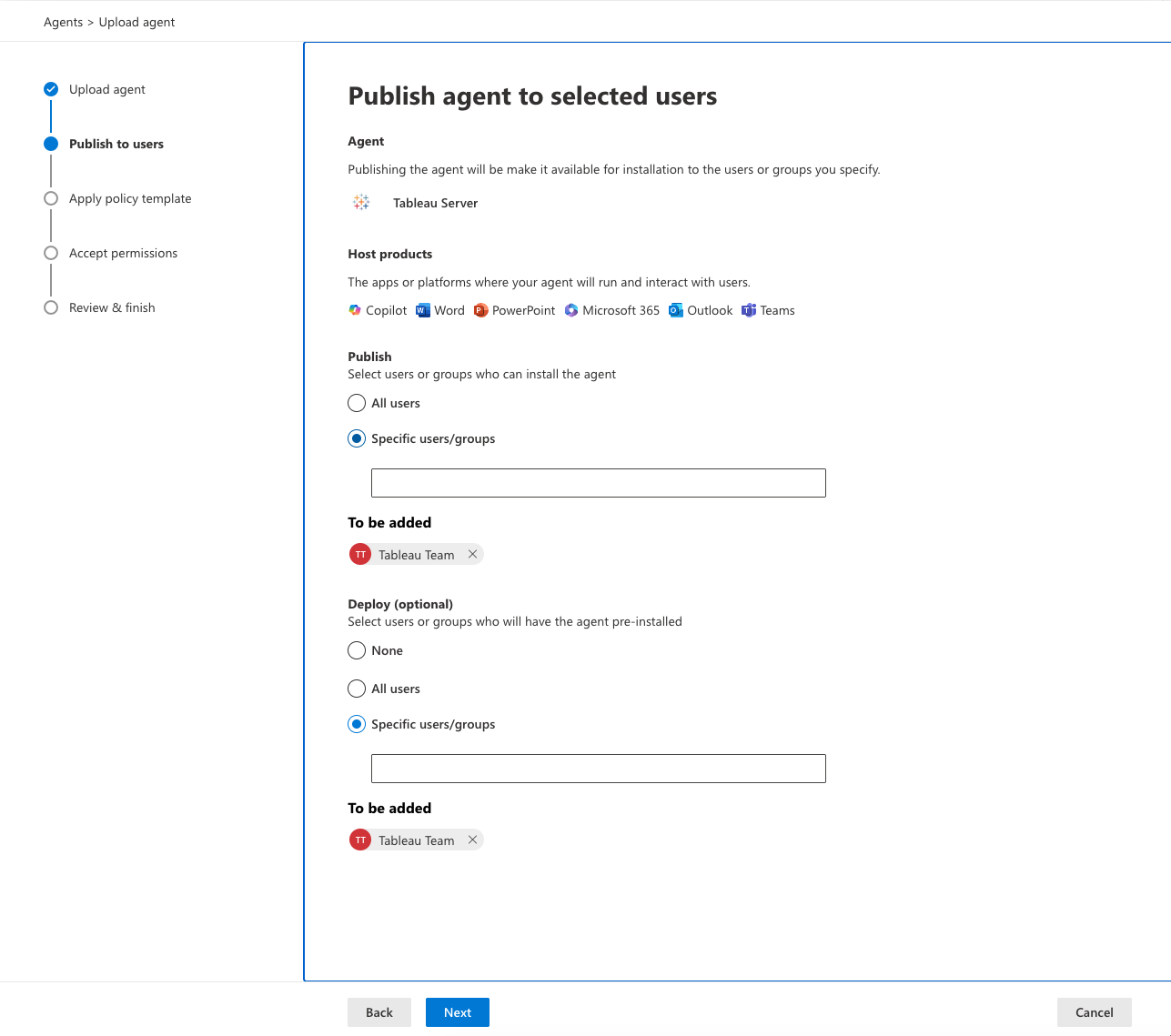The height and width of the screenshot is (1036, 1171).
Task: Select the Word host product icon
Action: (x=422, y=310)
